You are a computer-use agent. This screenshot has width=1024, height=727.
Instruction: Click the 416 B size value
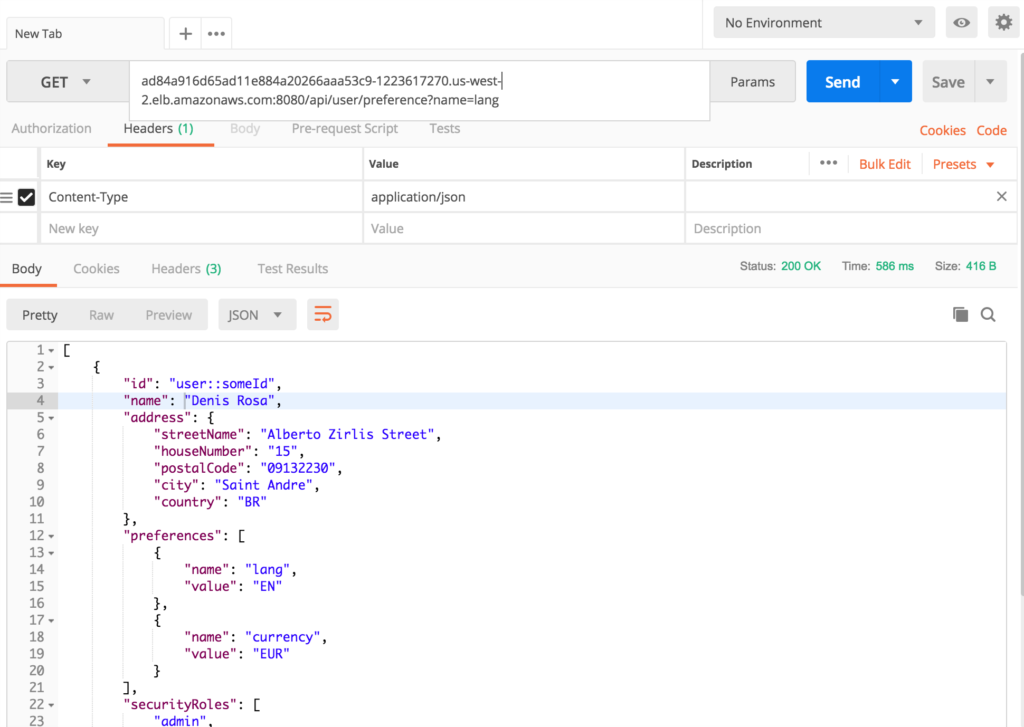coord(981,266)
